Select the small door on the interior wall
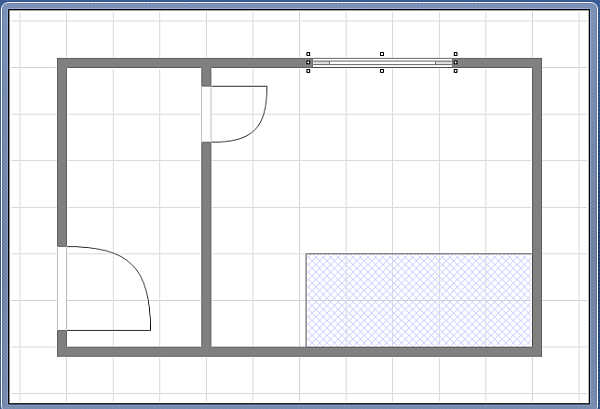600x409 pixels. [x=234, y=114]
